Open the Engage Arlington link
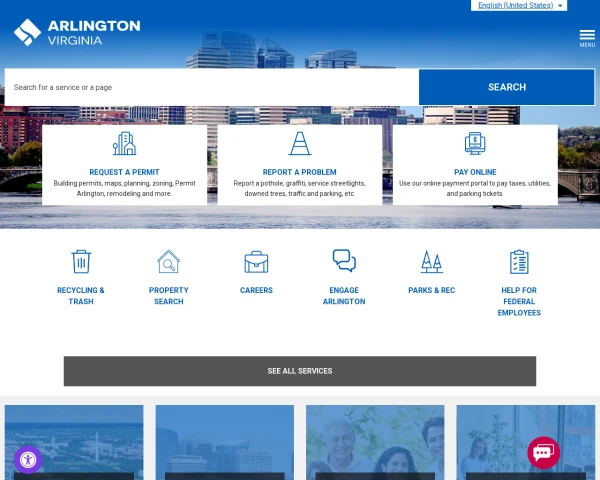 (x=344, y=296)
